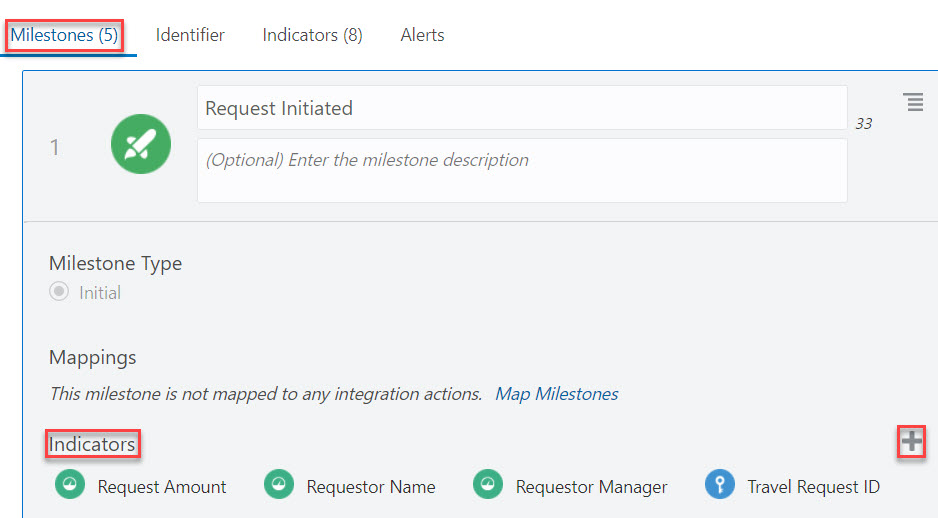Click the Requestor Name indicator icon

tap(279, 486)
